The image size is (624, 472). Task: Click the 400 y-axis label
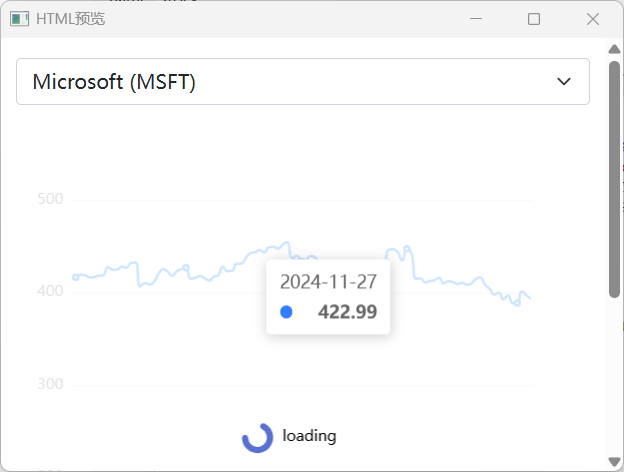(x=50, y=291)
